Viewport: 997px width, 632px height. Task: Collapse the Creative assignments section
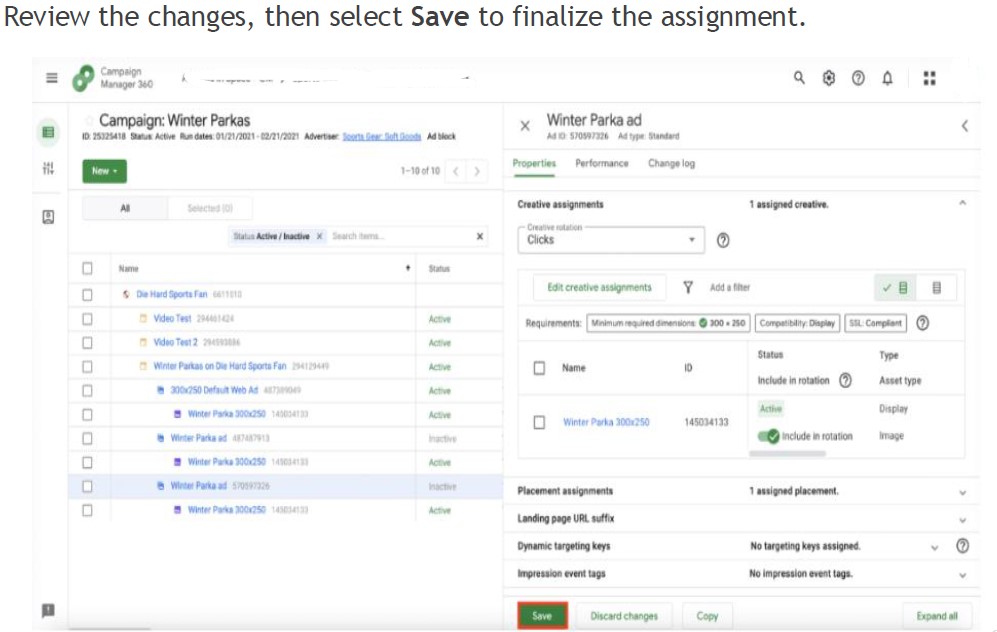tap(962, 203)
